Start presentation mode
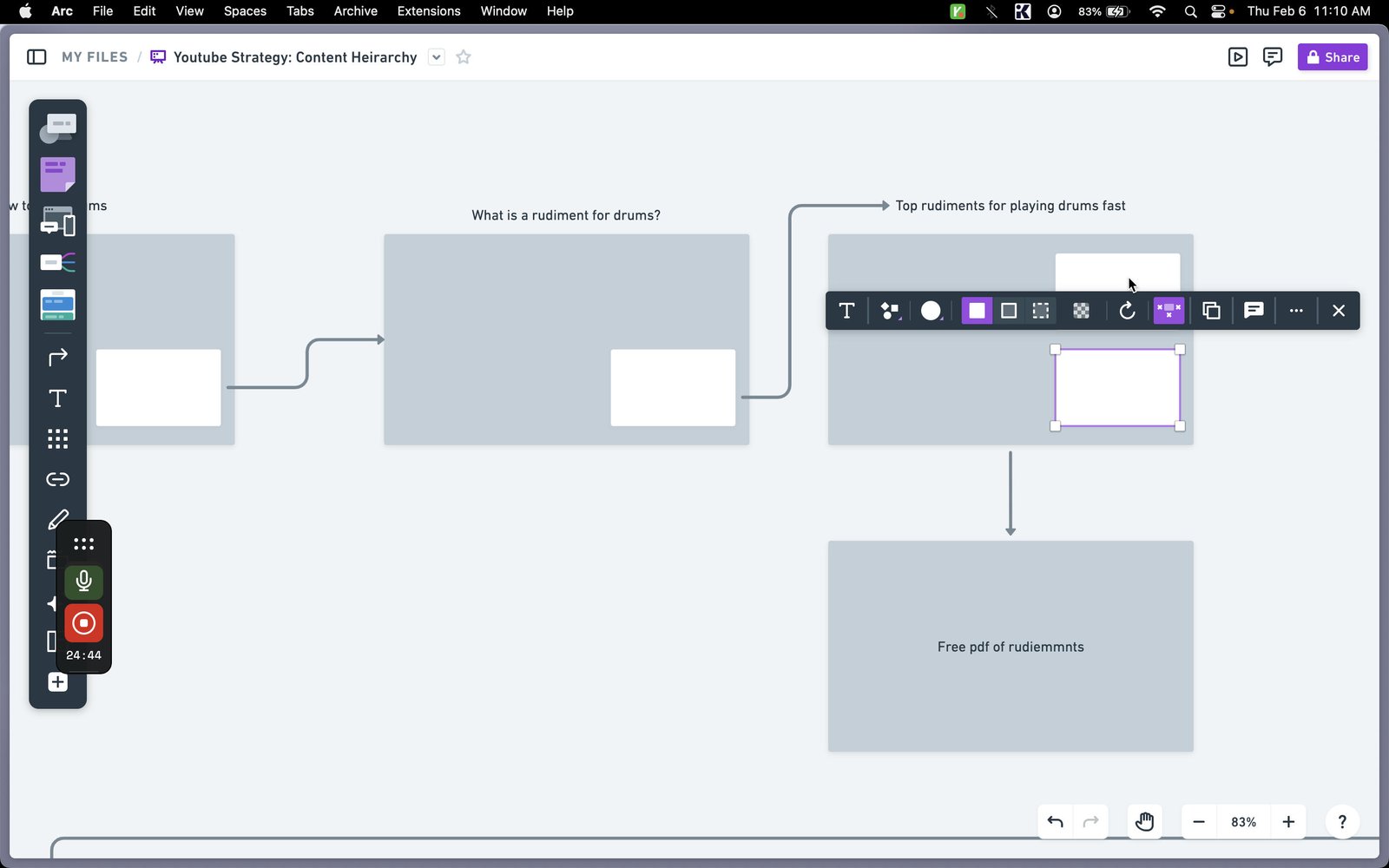This screenshot has height=868, width=1389. [x=1238, y=57]
